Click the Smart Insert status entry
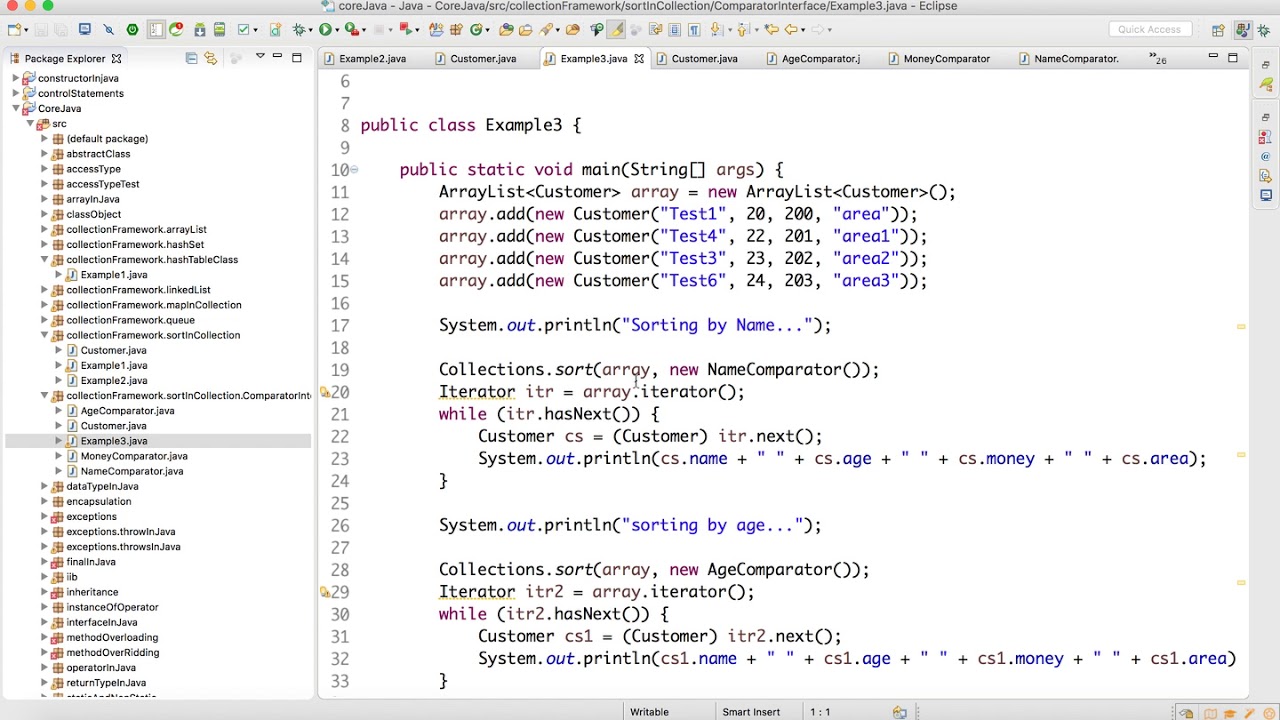 pyautogui.click(x=751, y=712)
